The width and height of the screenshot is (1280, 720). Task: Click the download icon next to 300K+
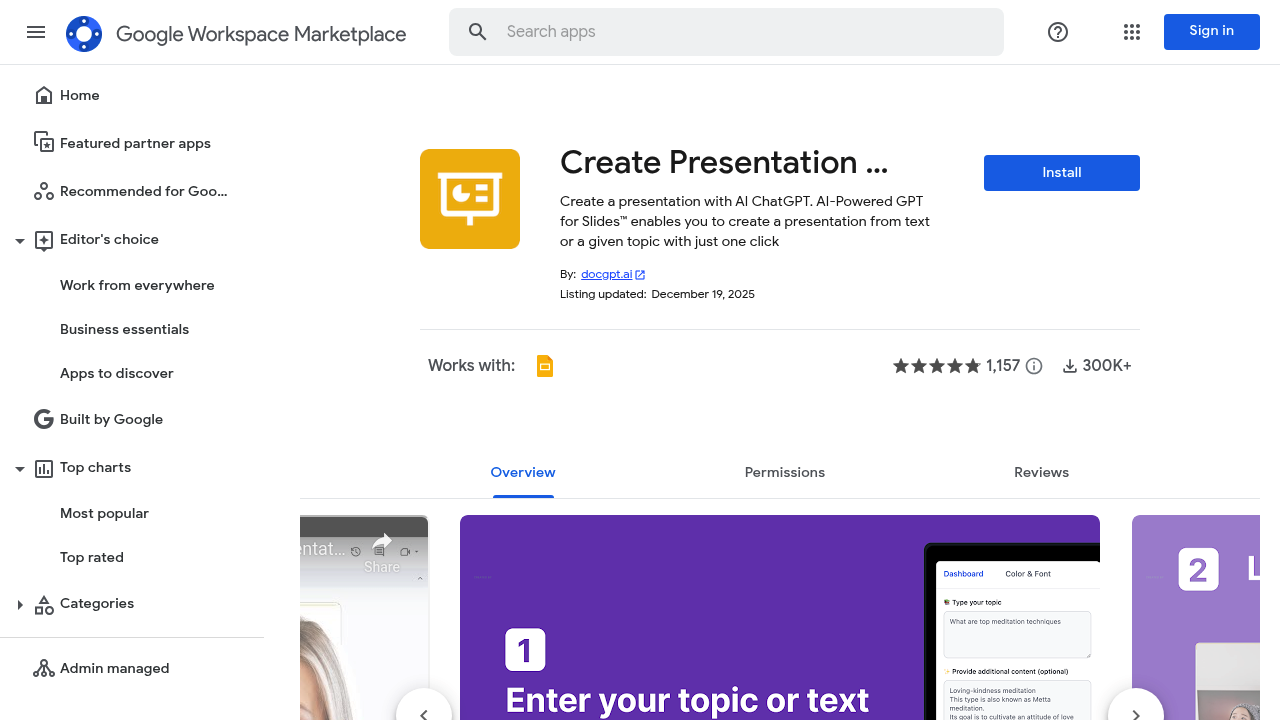pos(1069,366)
